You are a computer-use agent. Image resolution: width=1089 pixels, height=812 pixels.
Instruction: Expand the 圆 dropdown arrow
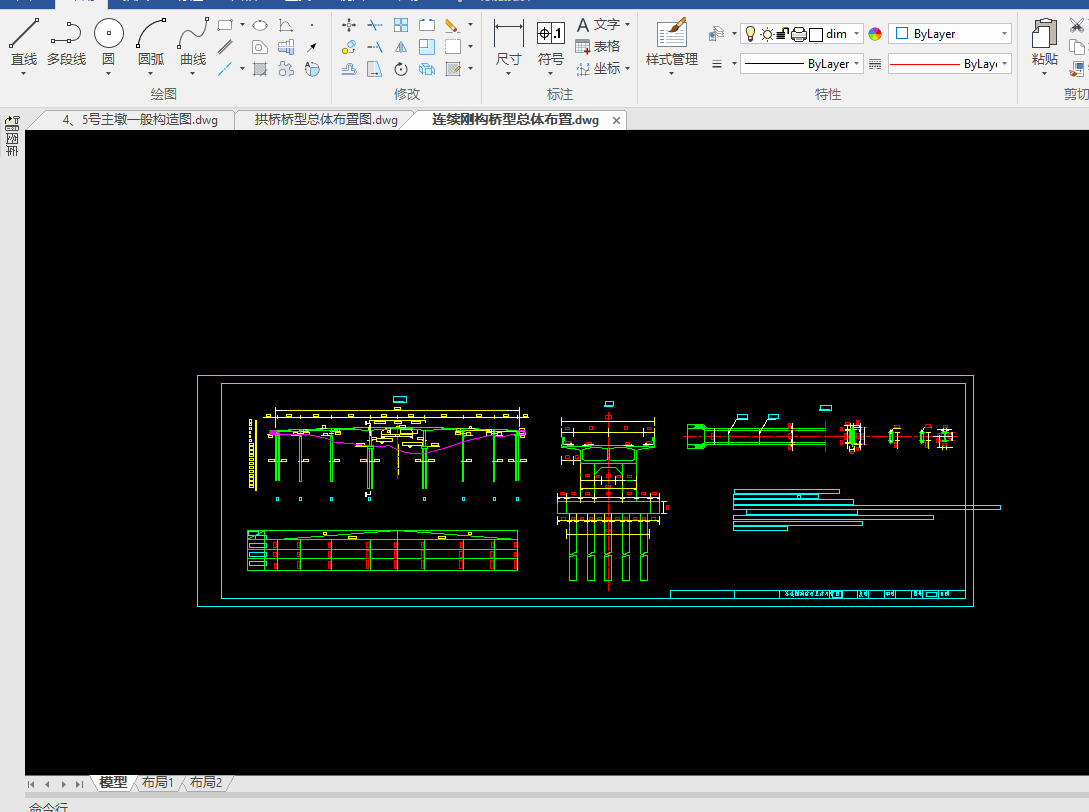[108, 73]
